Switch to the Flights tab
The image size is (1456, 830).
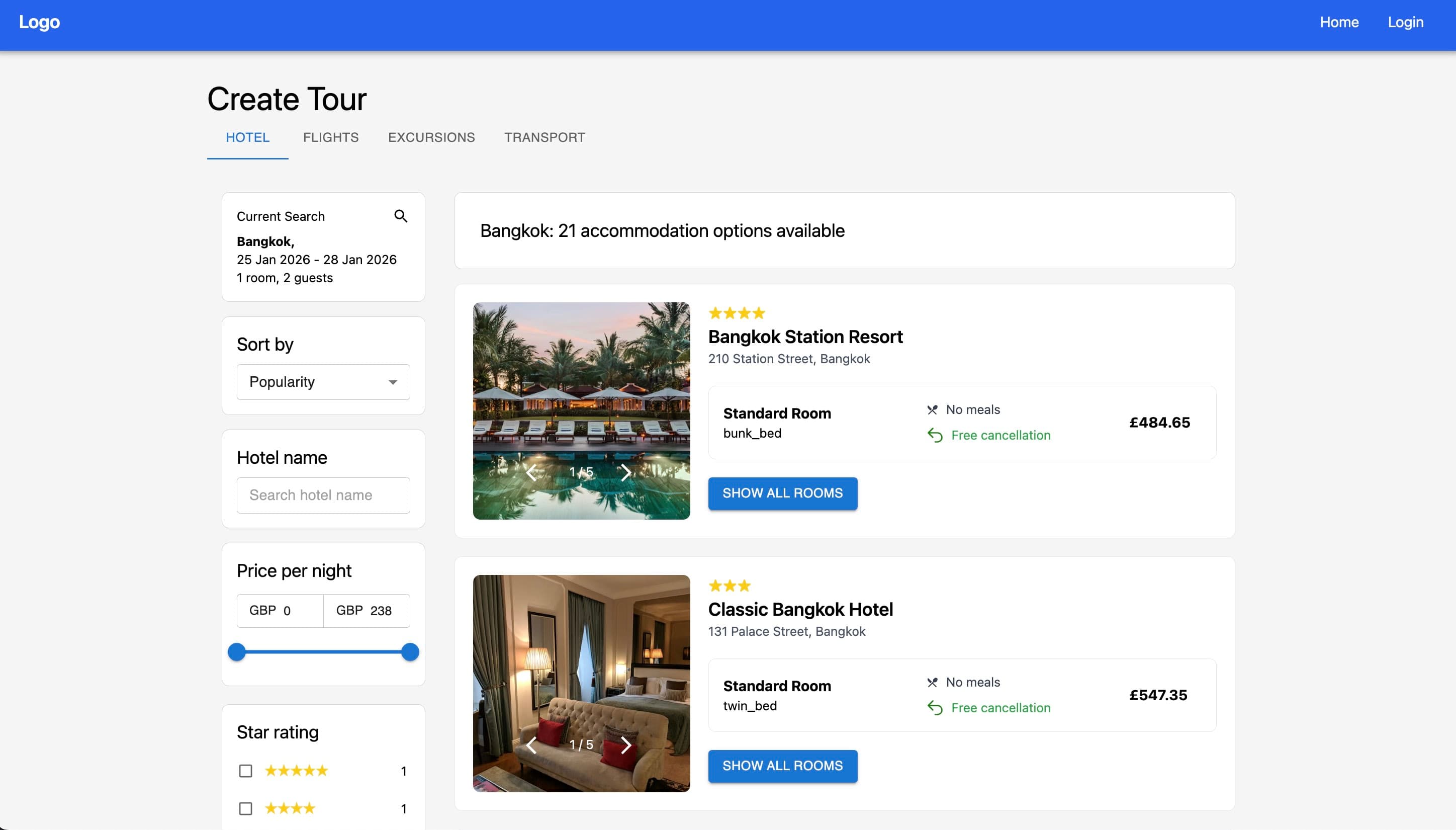pyautogui.click(x=330, y=137)
